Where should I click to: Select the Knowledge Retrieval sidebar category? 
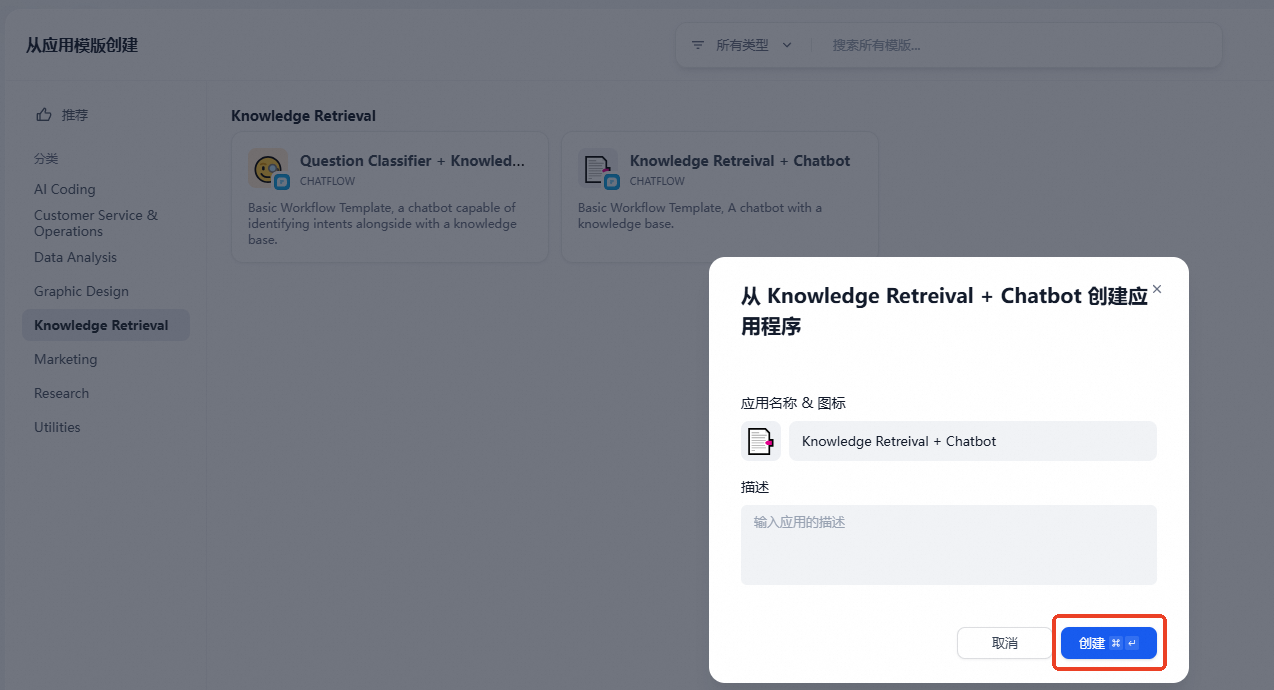106,325
